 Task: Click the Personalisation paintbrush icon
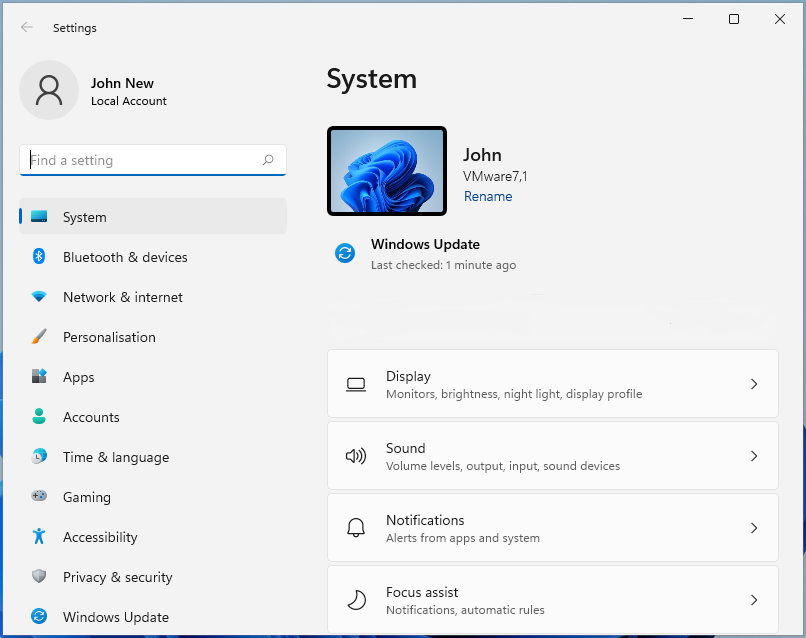point(39,336)
